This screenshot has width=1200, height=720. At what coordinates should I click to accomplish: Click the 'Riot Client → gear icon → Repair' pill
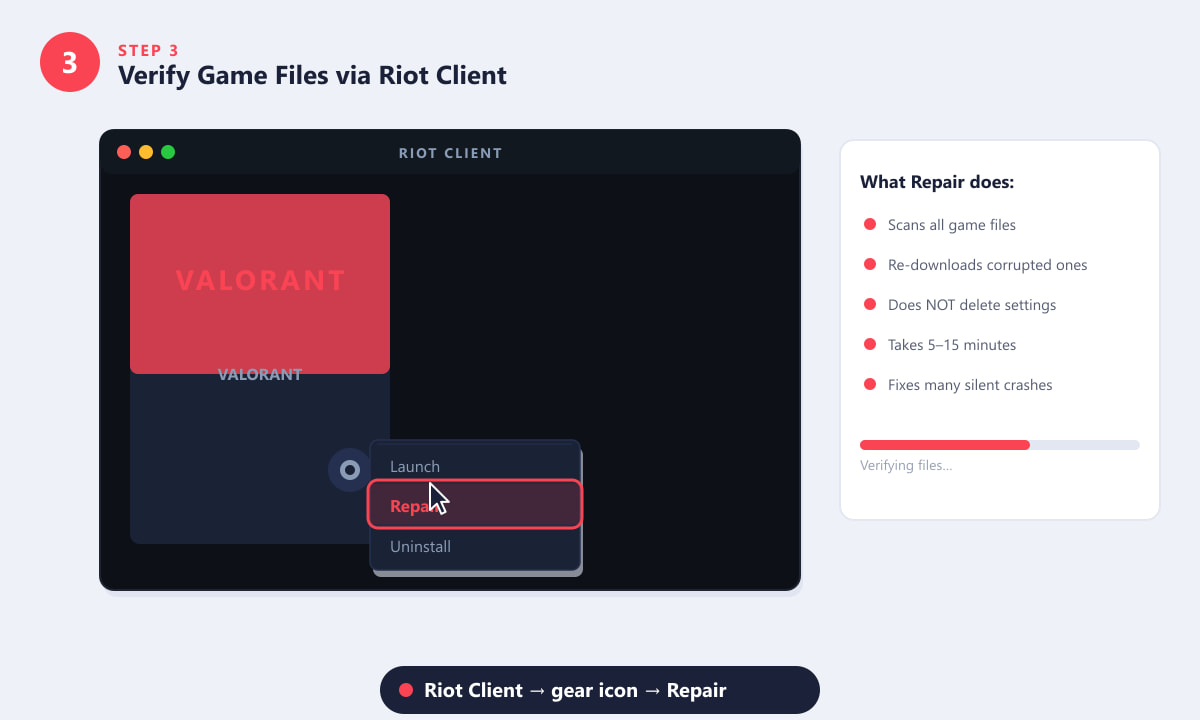tap(600, 690)
